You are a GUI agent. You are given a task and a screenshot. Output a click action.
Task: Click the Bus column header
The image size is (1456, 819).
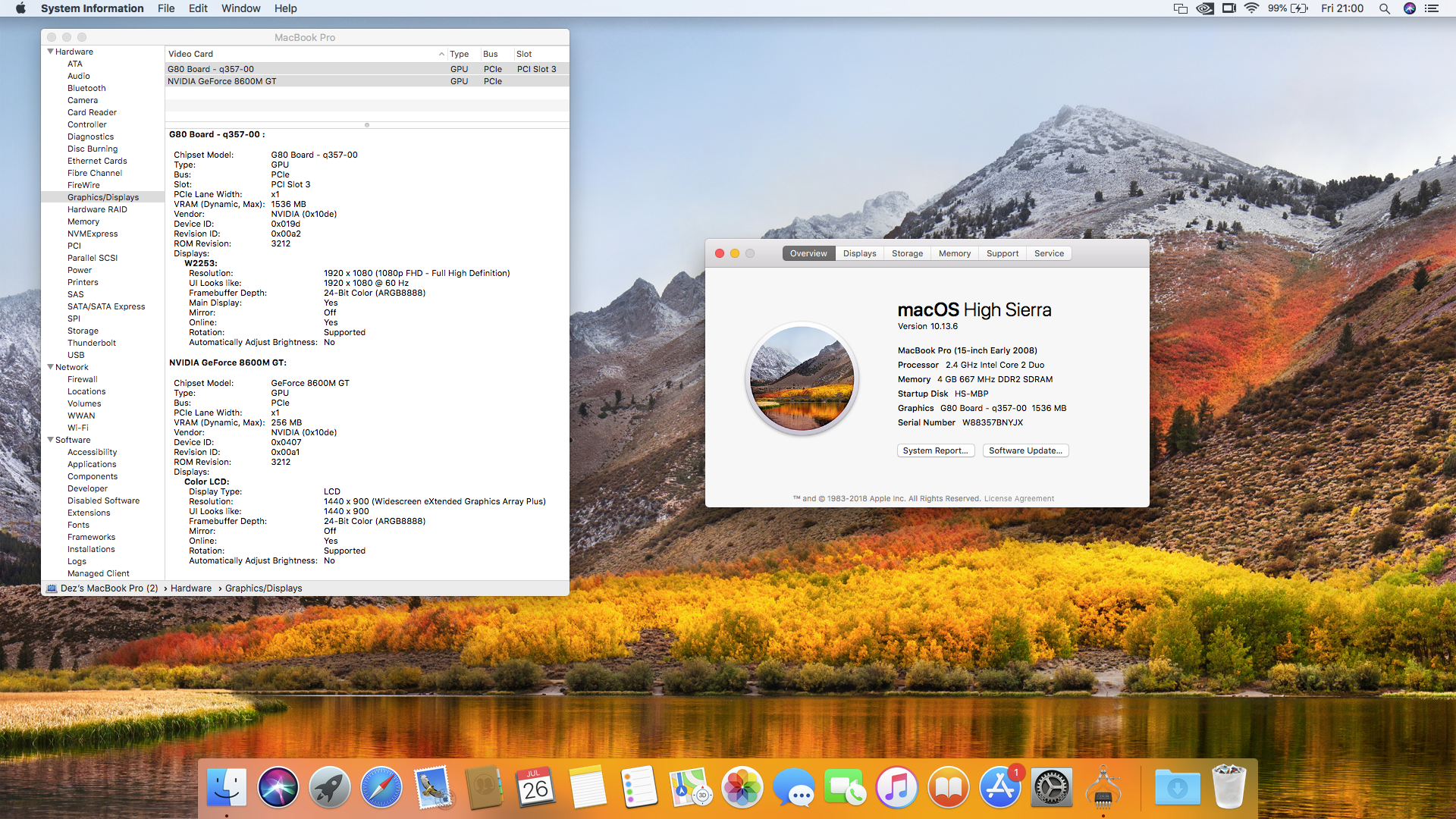(x=497, y=54)
